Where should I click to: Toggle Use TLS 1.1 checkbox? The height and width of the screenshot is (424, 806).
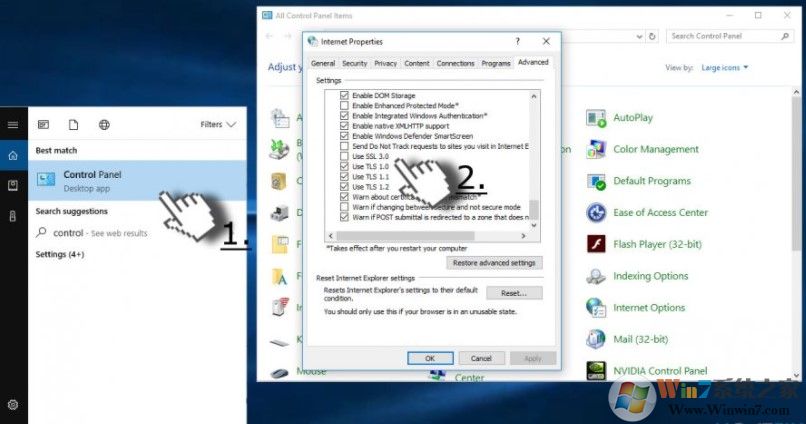344,176
